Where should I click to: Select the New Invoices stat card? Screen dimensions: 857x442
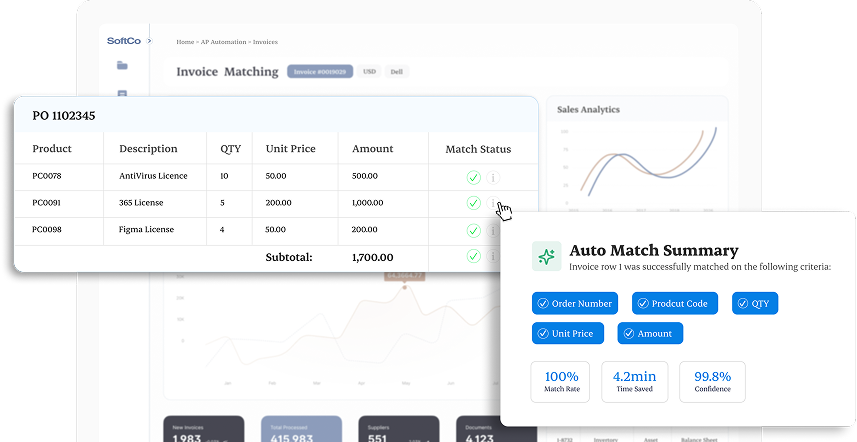[x=203, y=429]
